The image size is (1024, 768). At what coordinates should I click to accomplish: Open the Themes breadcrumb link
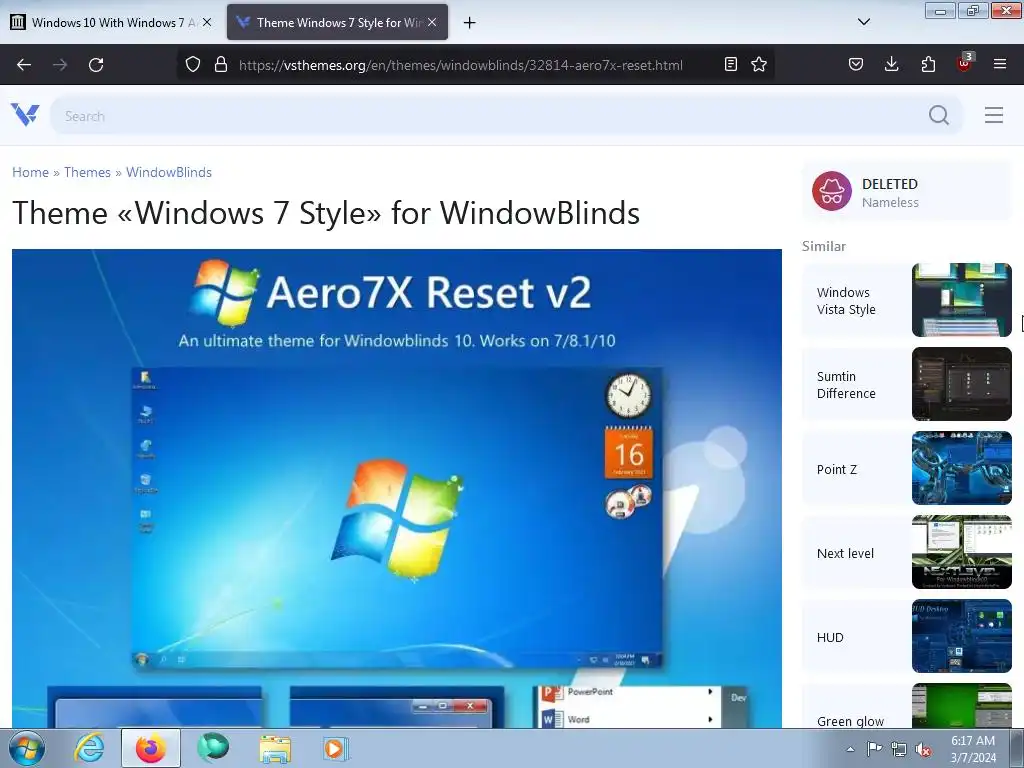pos(88,172)
